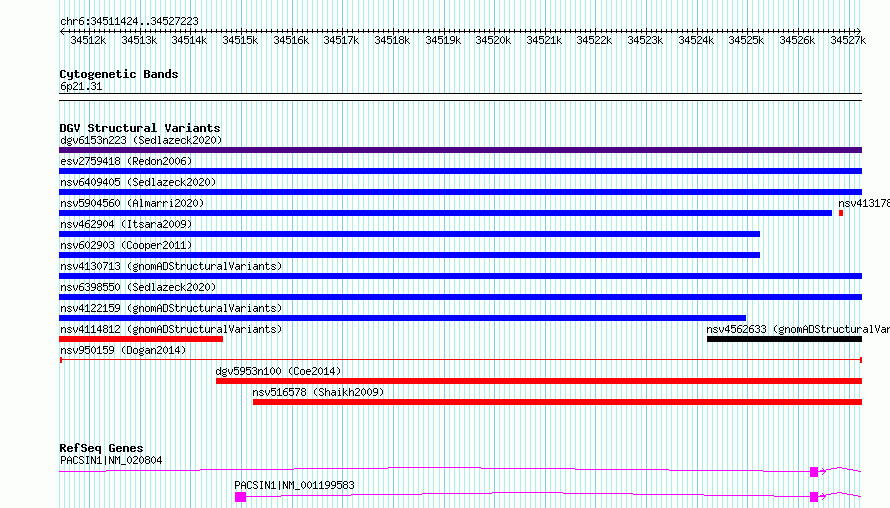Click the 34512k ruler position

(x=89, y=40)
